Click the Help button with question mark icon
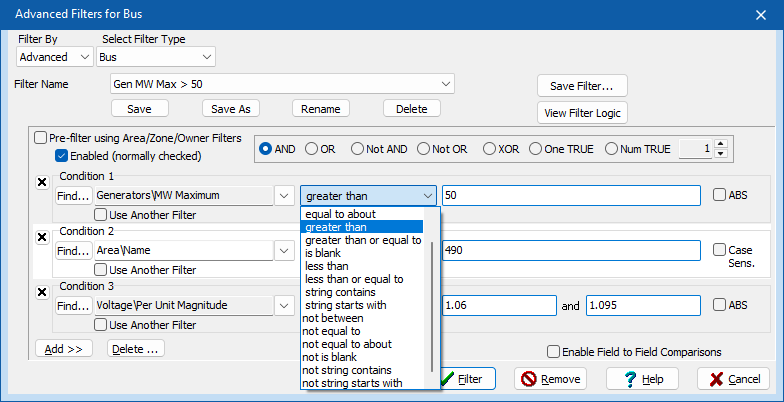The image size is (784, 402). (642, 379)
